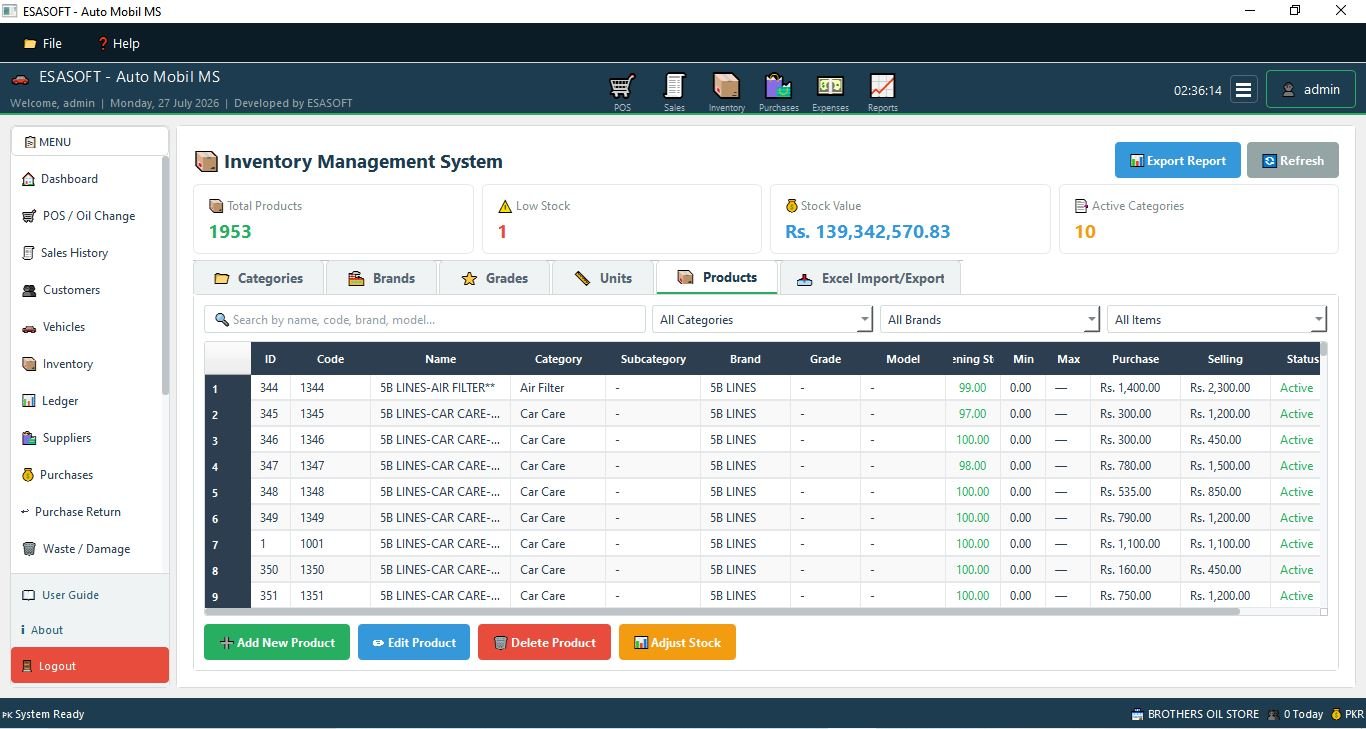Open the User Guide
This screenshot has width=1366, height=729.
click(x=90, y=595)
